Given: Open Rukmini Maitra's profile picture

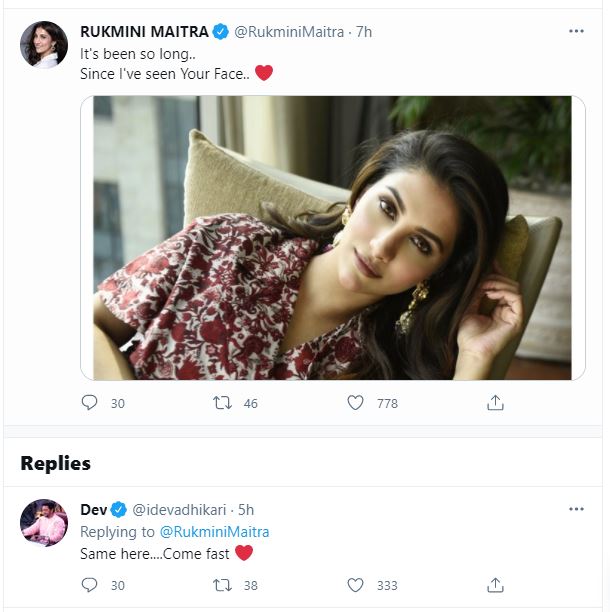Looking at the screenshot, I should 43,44.
